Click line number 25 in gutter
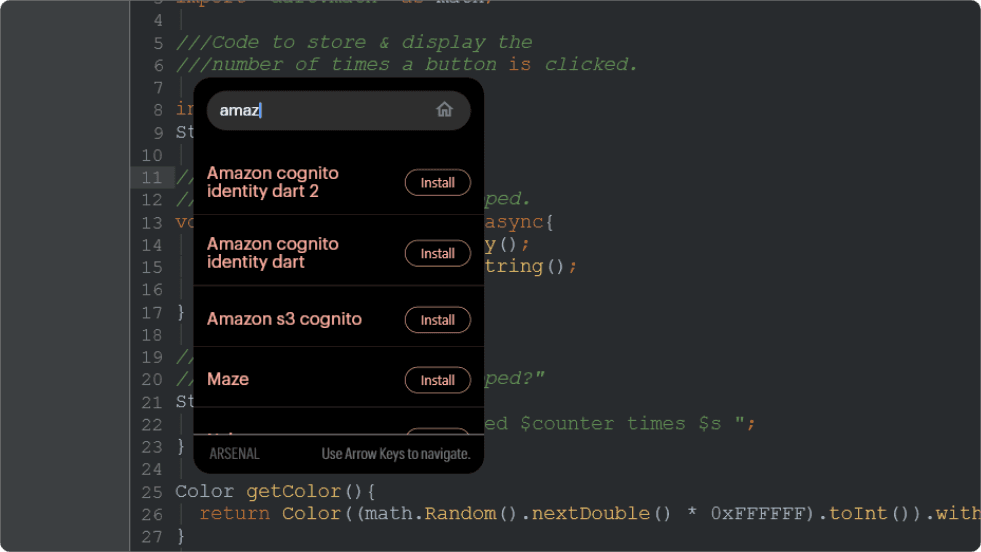 point(152,492)
